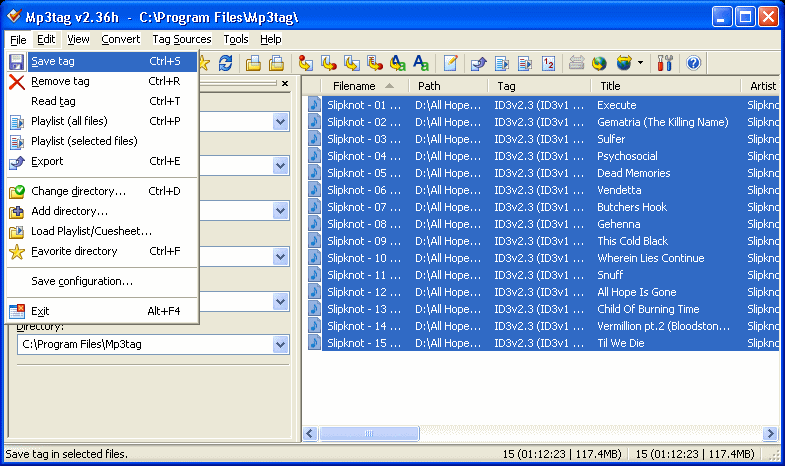Open the Actions icon with letters Aa
Viewport: 785px width, 466px height.
[421, 63]
